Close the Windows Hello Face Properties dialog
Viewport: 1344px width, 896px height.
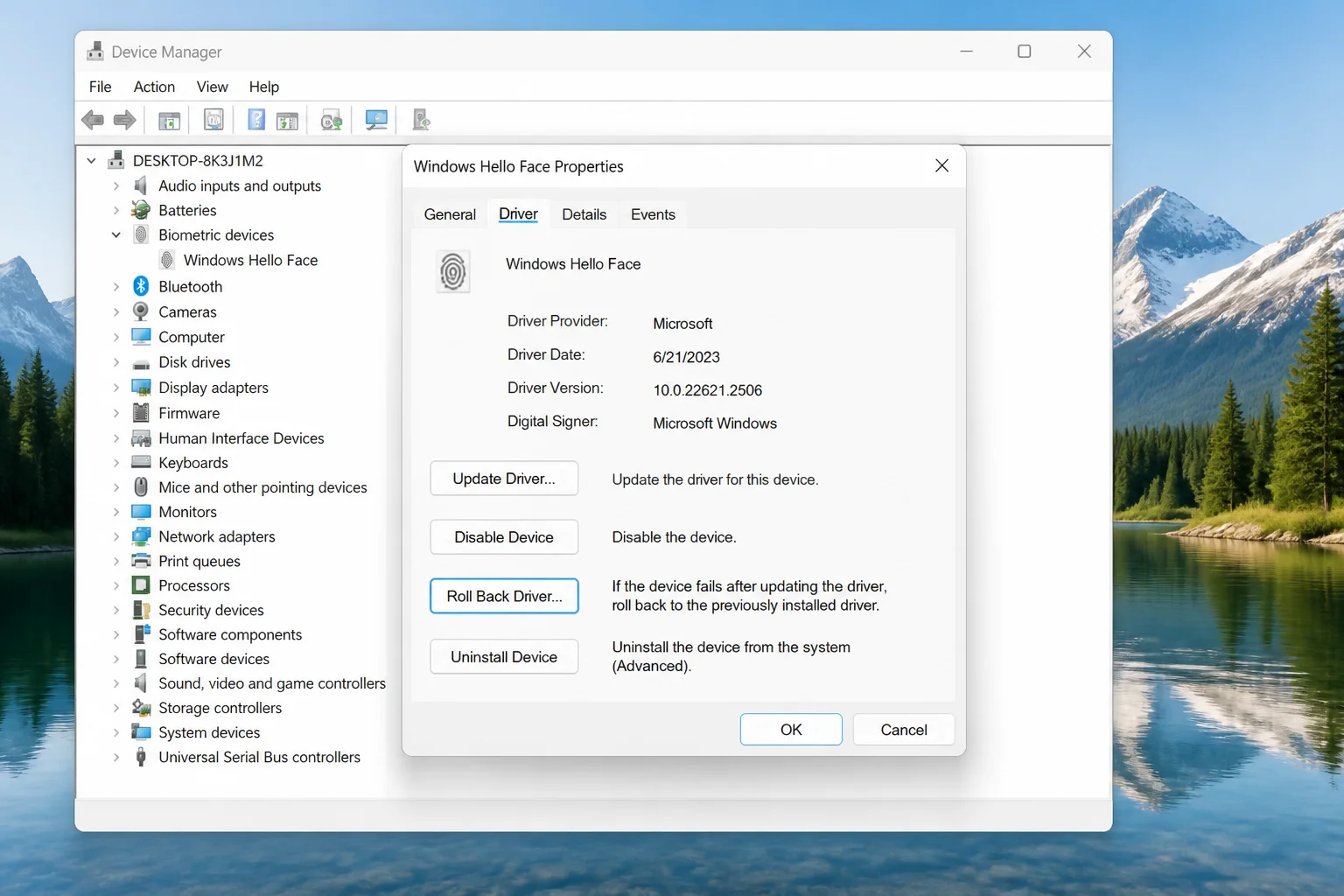(x=941, y=165)
